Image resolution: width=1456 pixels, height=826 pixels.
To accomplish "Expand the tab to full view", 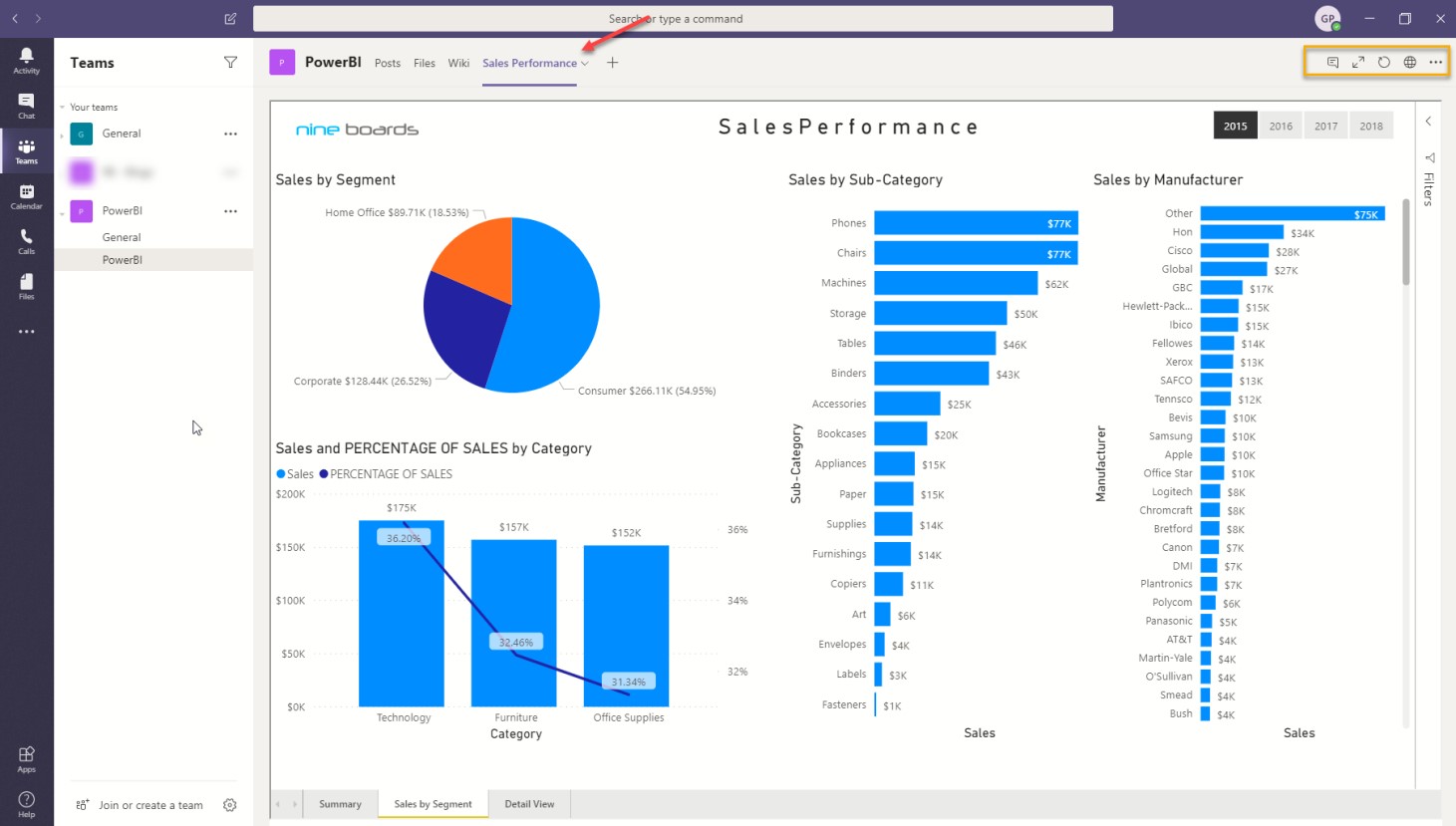I will (x=1358, y=62).
